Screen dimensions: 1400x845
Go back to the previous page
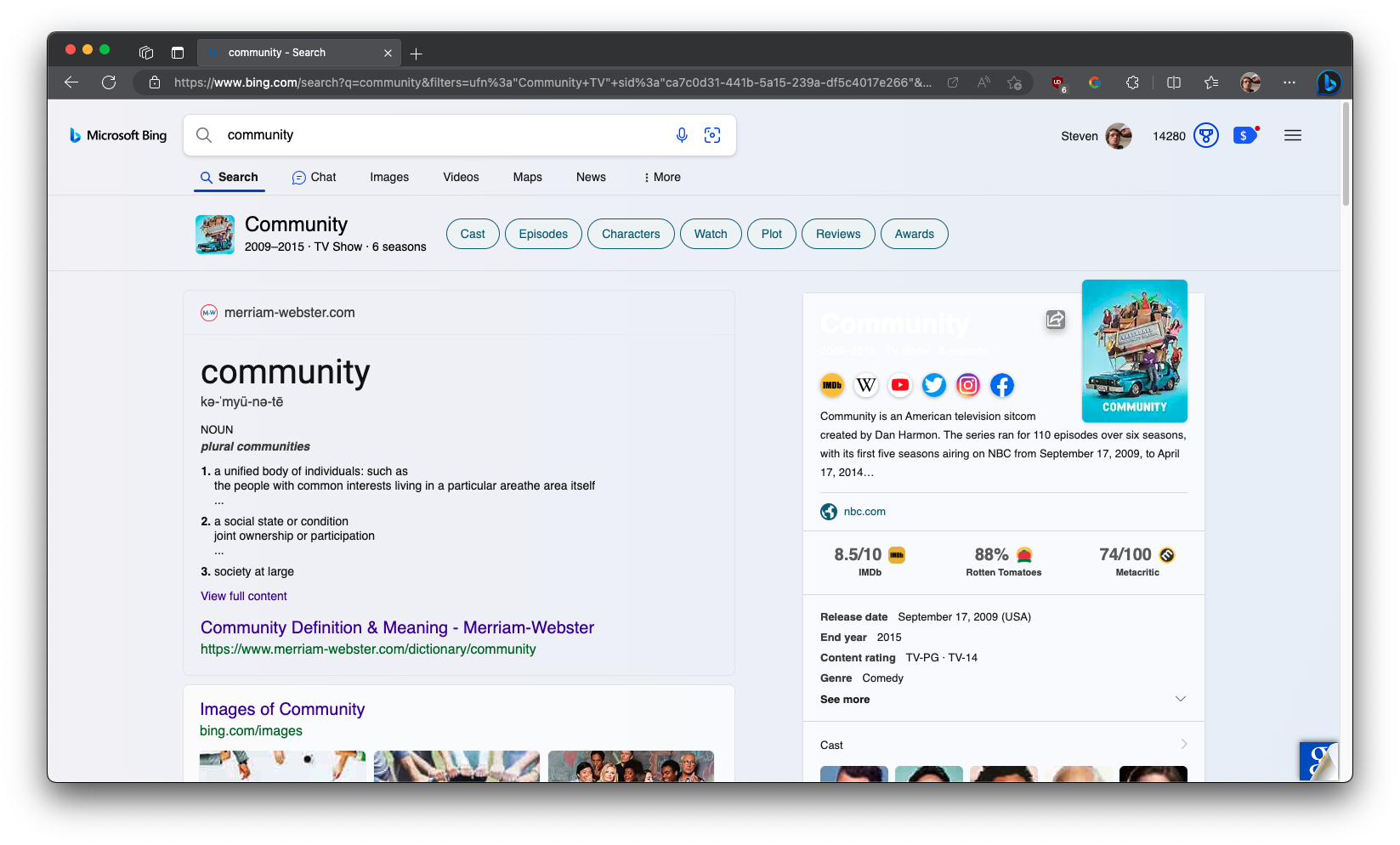(x=71, y=82)
